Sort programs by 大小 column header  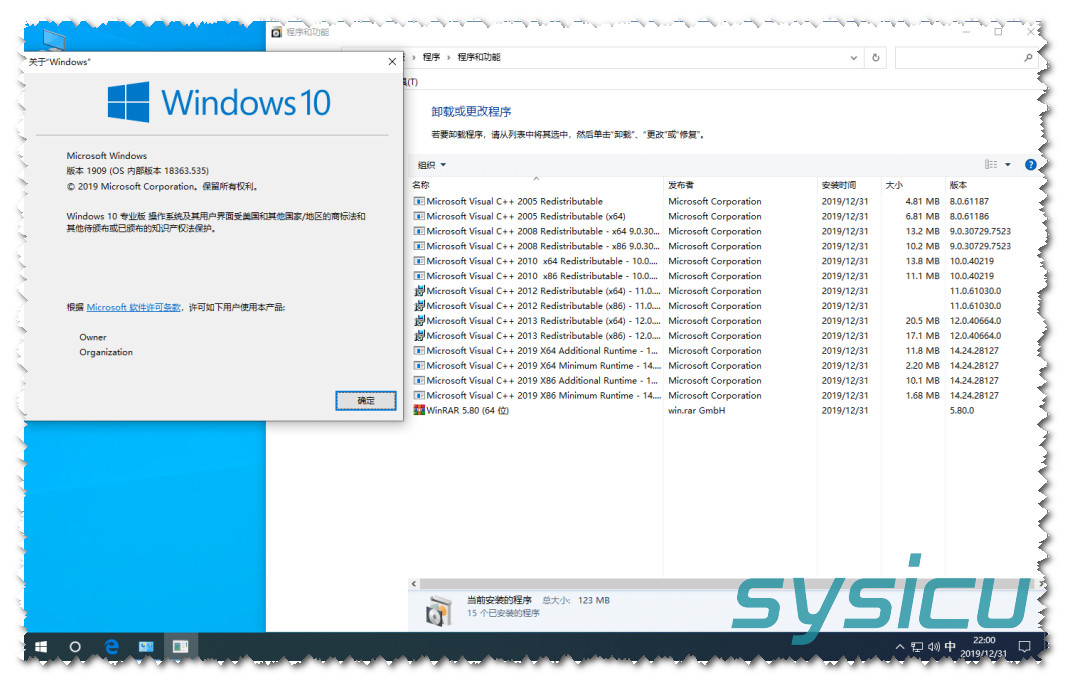(x=912, y=185)
